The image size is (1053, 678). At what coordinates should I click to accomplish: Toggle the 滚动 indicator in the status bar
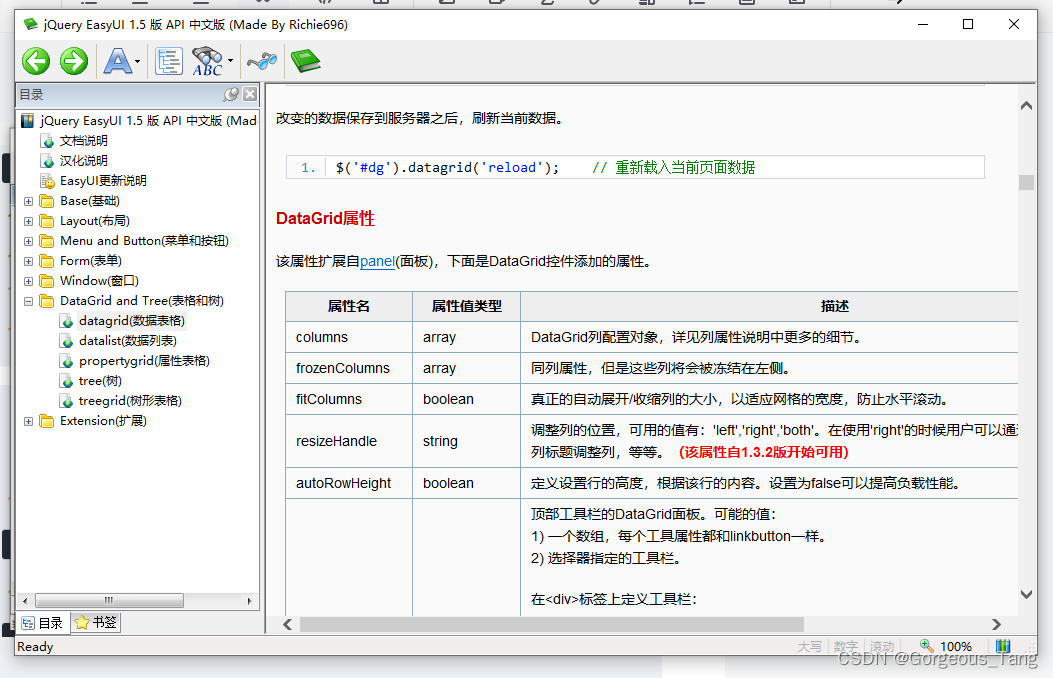click(x=881, y=646)
